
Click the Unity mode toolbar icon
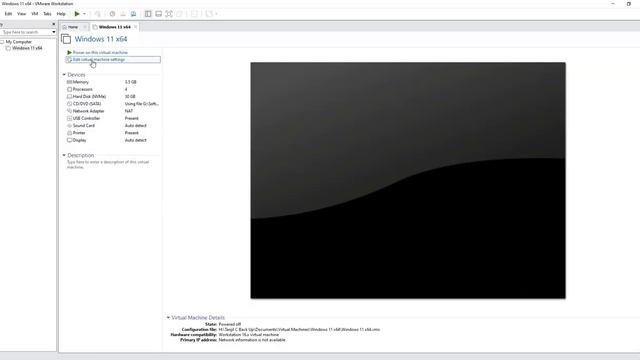click(179, 14)
